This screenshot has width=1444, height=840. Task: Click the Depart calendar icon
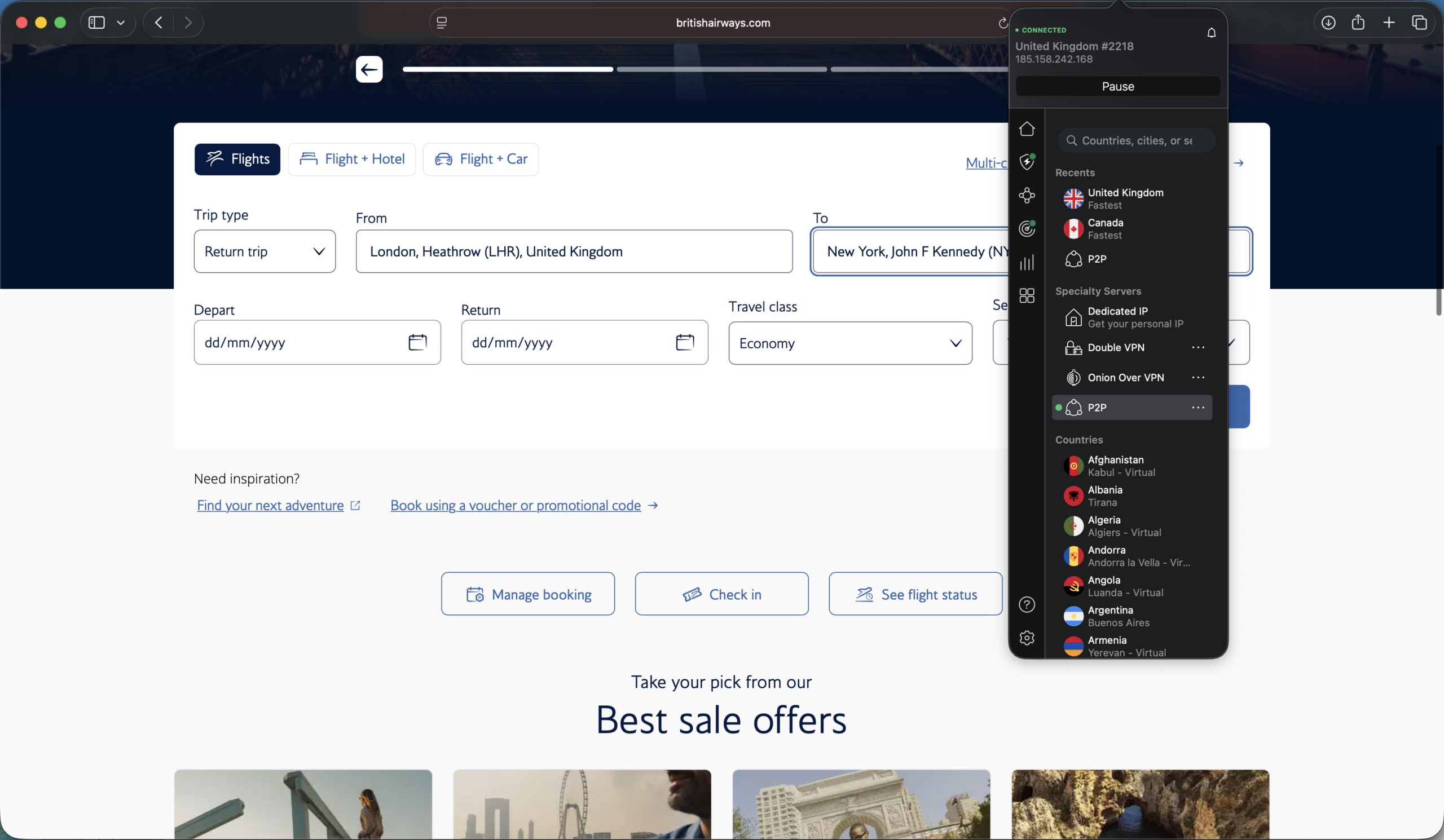[x=417, y=342]
